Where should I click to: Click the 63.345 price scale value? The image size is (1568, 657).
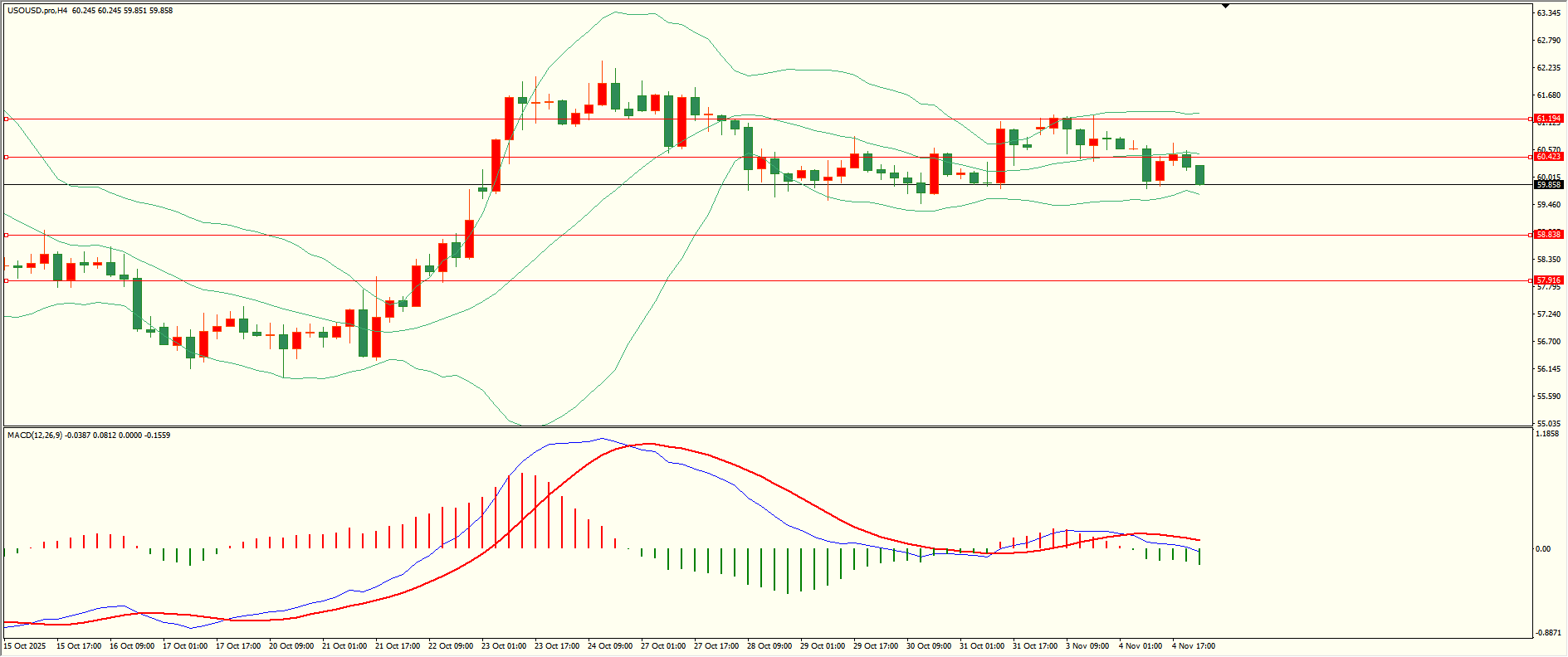coord(1548,13)
